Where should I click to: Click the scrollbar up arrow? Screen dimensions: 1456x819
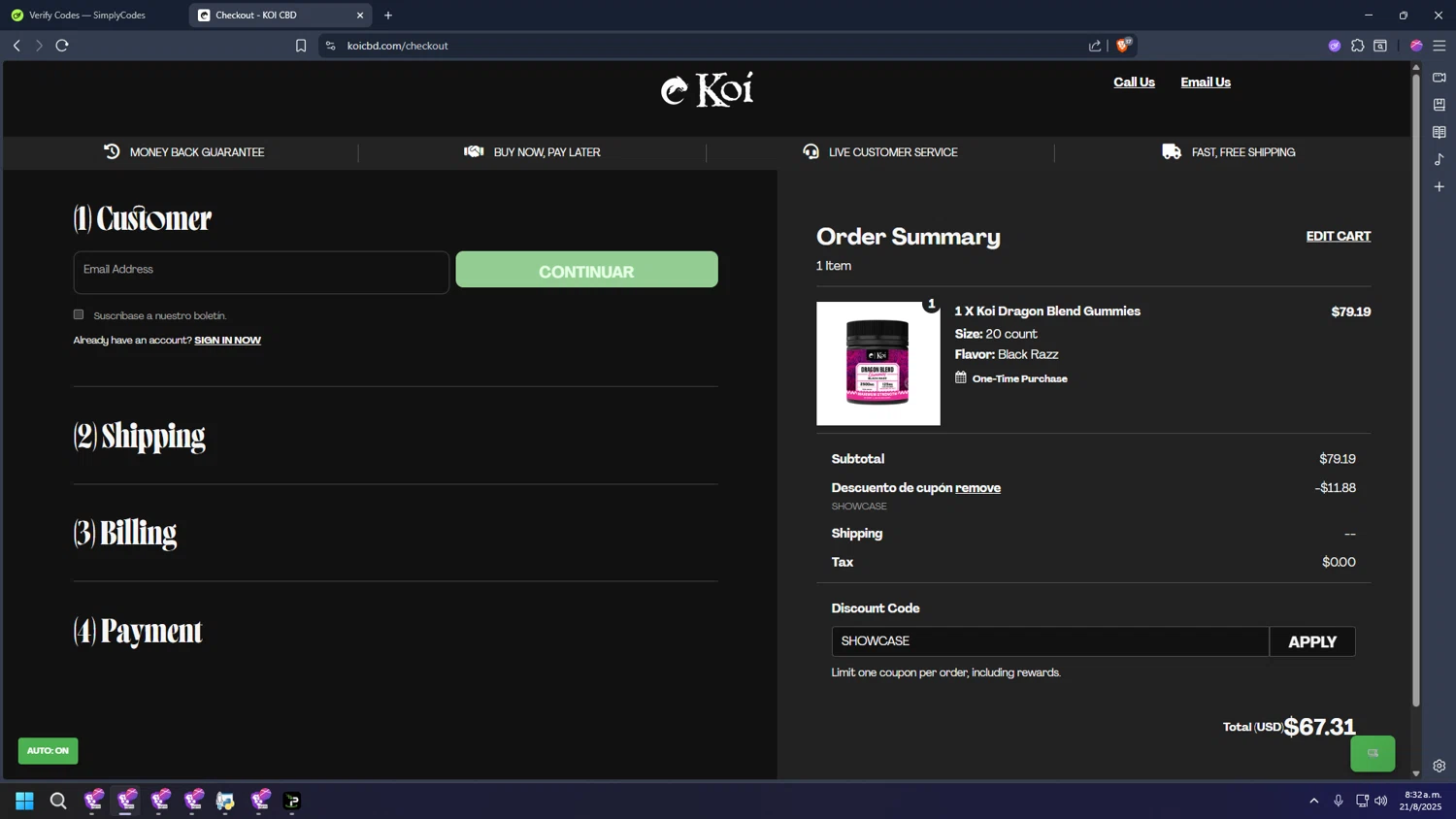click(1416, 67)
